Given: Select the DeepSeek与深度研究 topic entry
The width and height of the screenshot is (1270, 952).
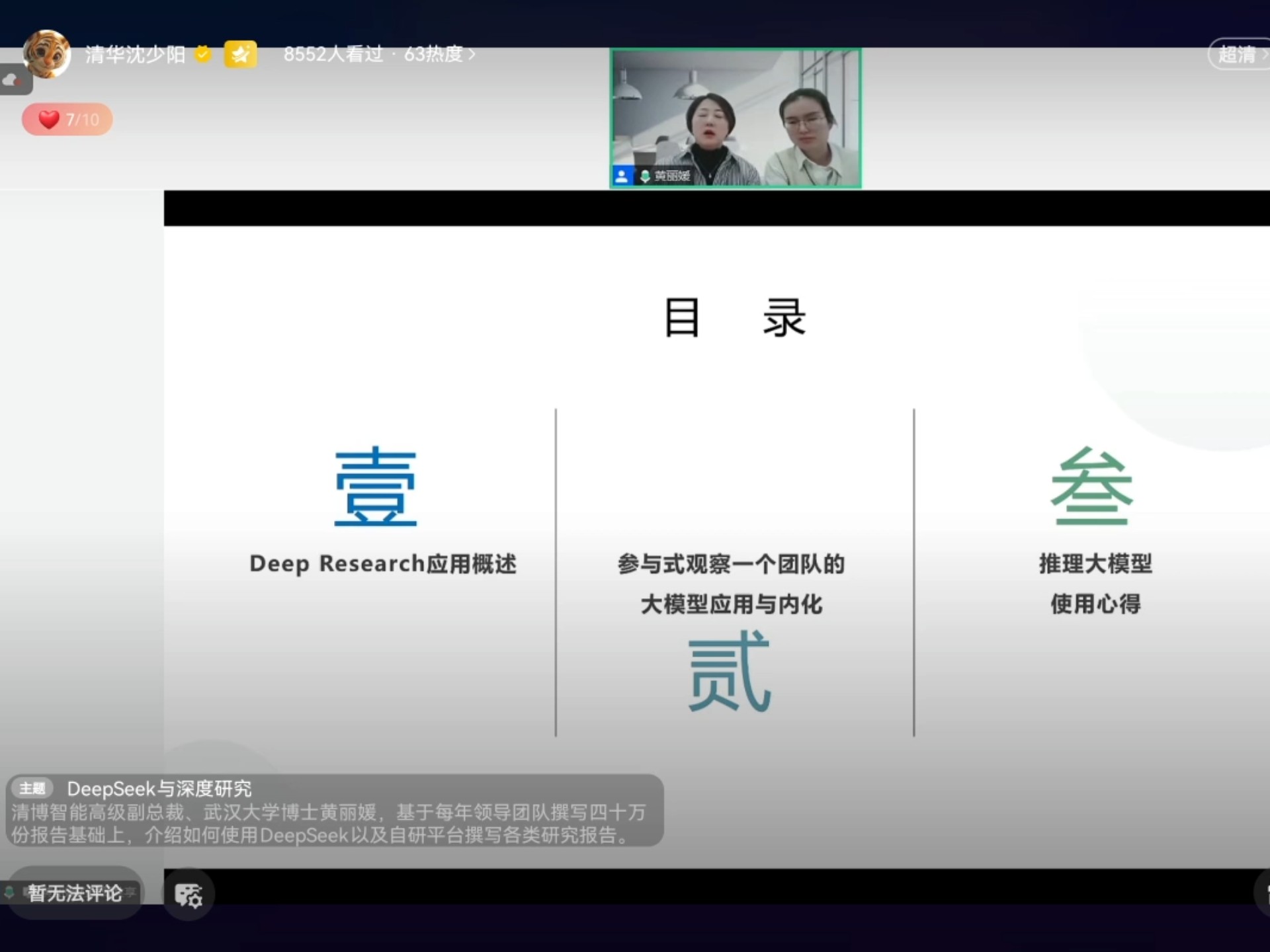Looking at the screenshot, I should tap(159, 789).
